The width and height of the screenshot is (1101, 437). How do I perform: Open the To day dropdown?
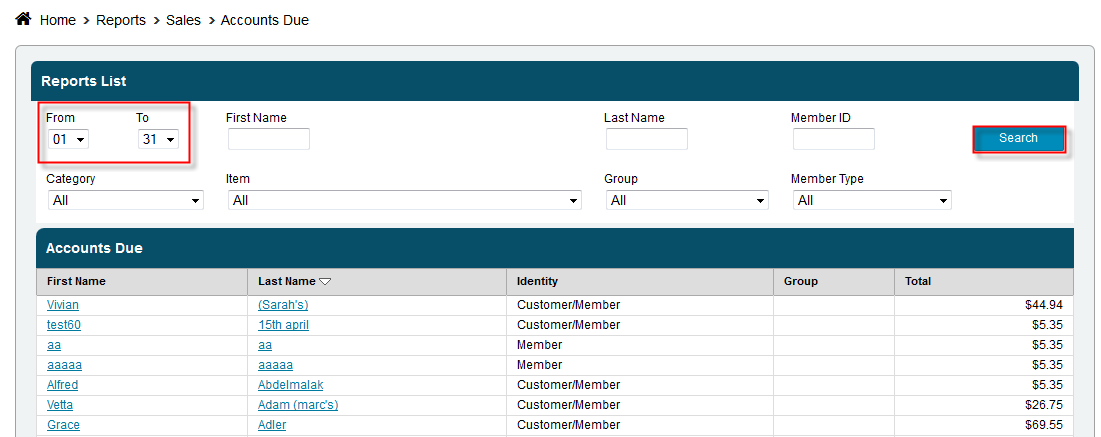(x=158, y=140)
